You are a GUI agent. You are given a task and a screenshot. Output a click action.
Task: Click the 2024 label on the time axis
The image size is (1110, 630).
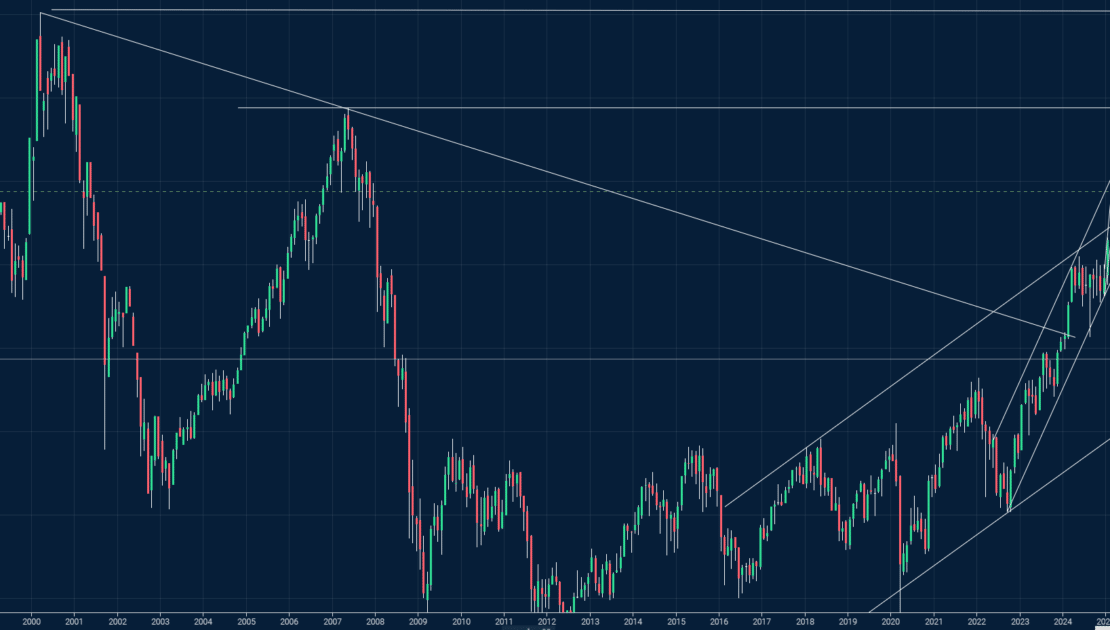click(1063, 621)
